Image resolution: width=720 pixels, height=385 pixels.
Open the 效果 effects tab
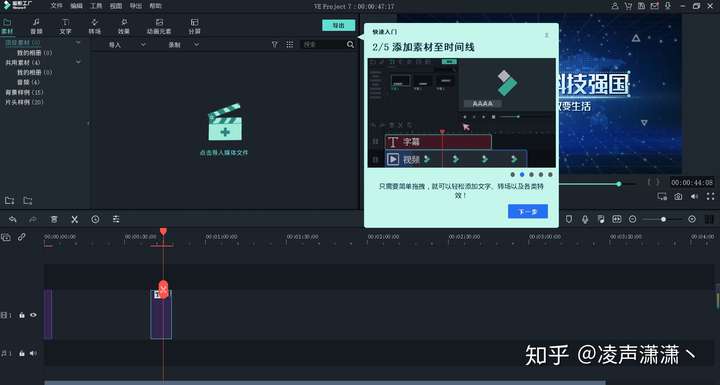pos(124,26)
